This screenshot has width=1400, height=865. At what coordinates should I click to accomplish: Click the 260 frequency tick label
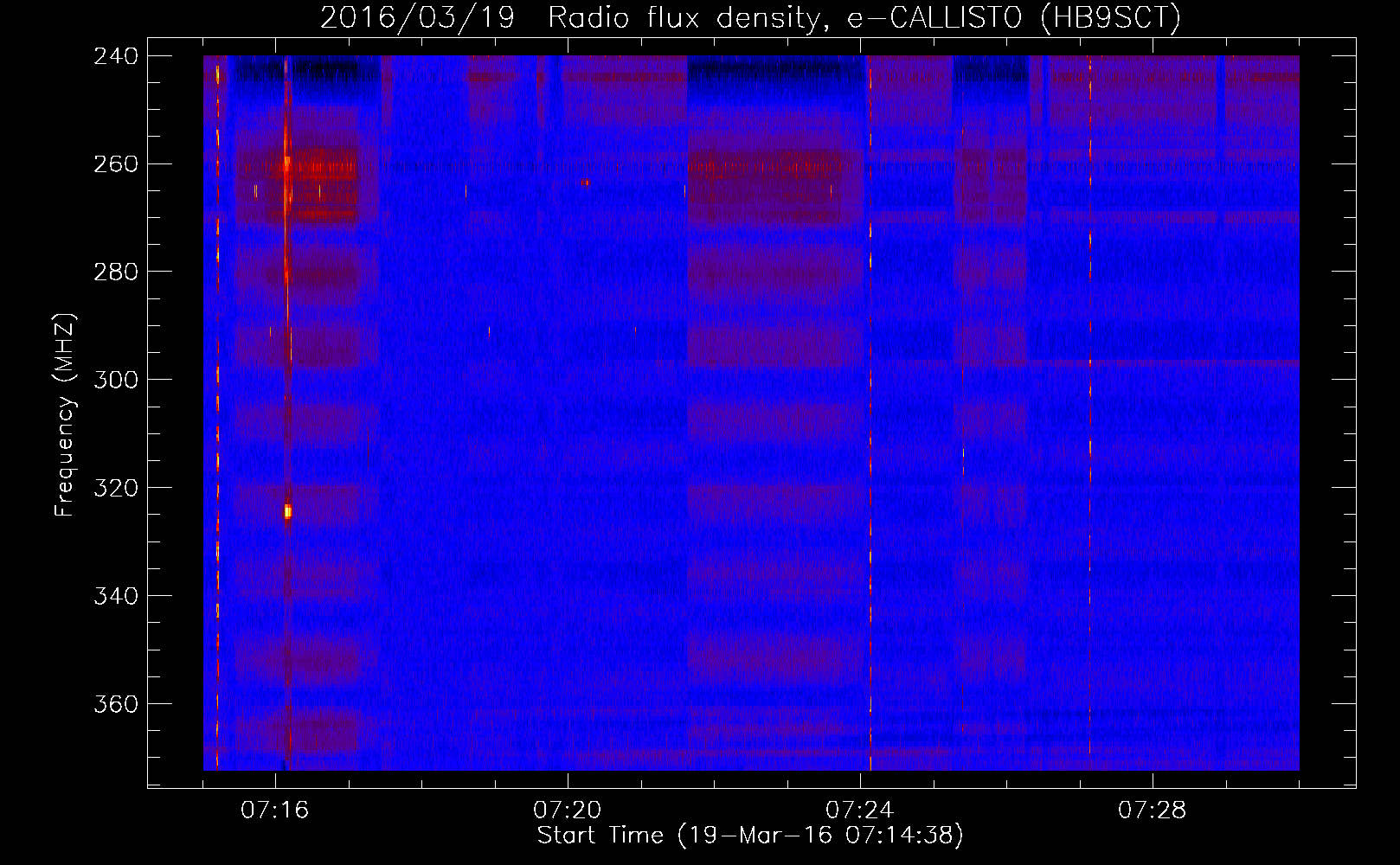click(x=116, y=164)
